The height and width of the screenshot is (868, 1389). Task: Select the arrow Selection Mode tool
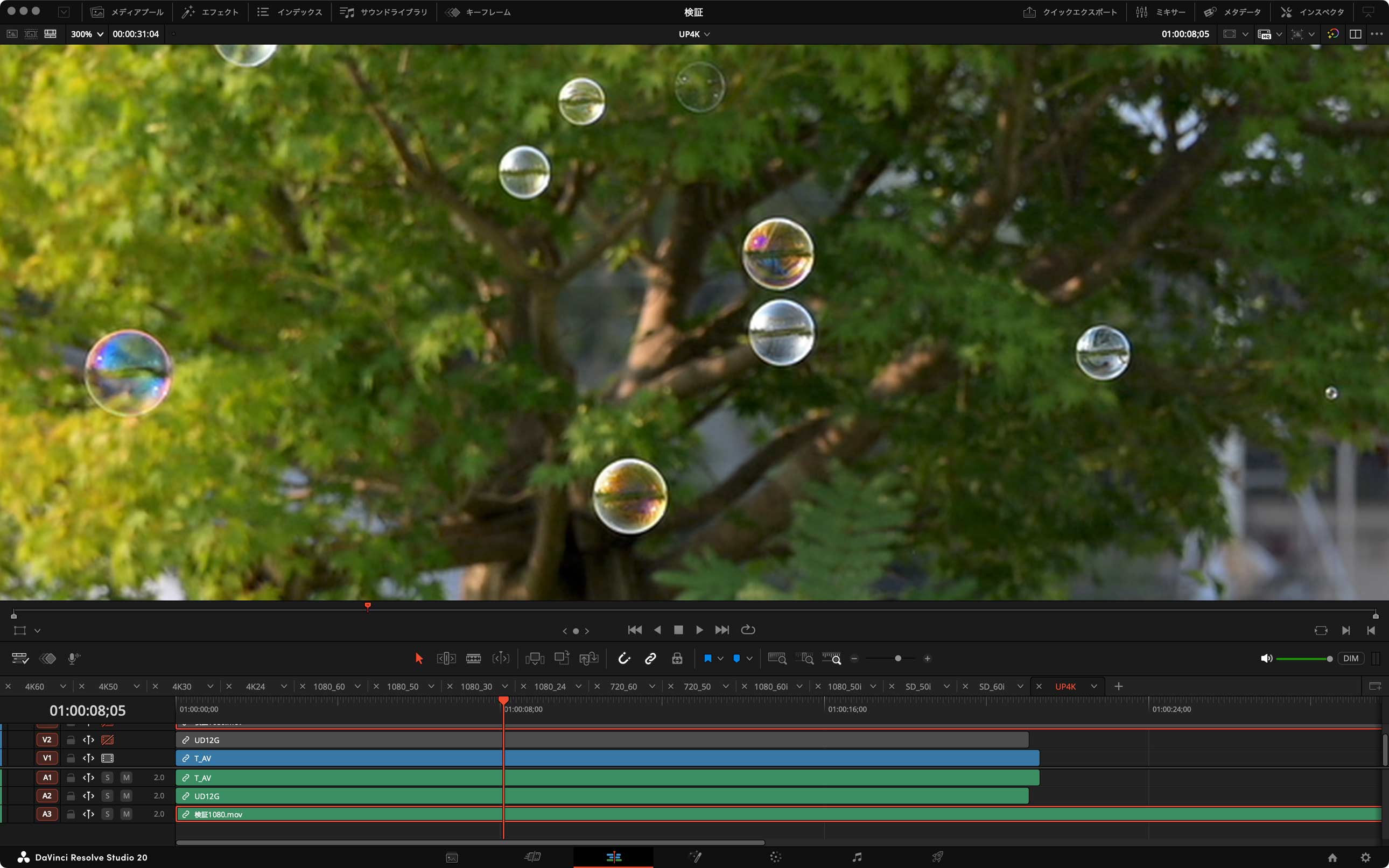(x=419, y=659)
